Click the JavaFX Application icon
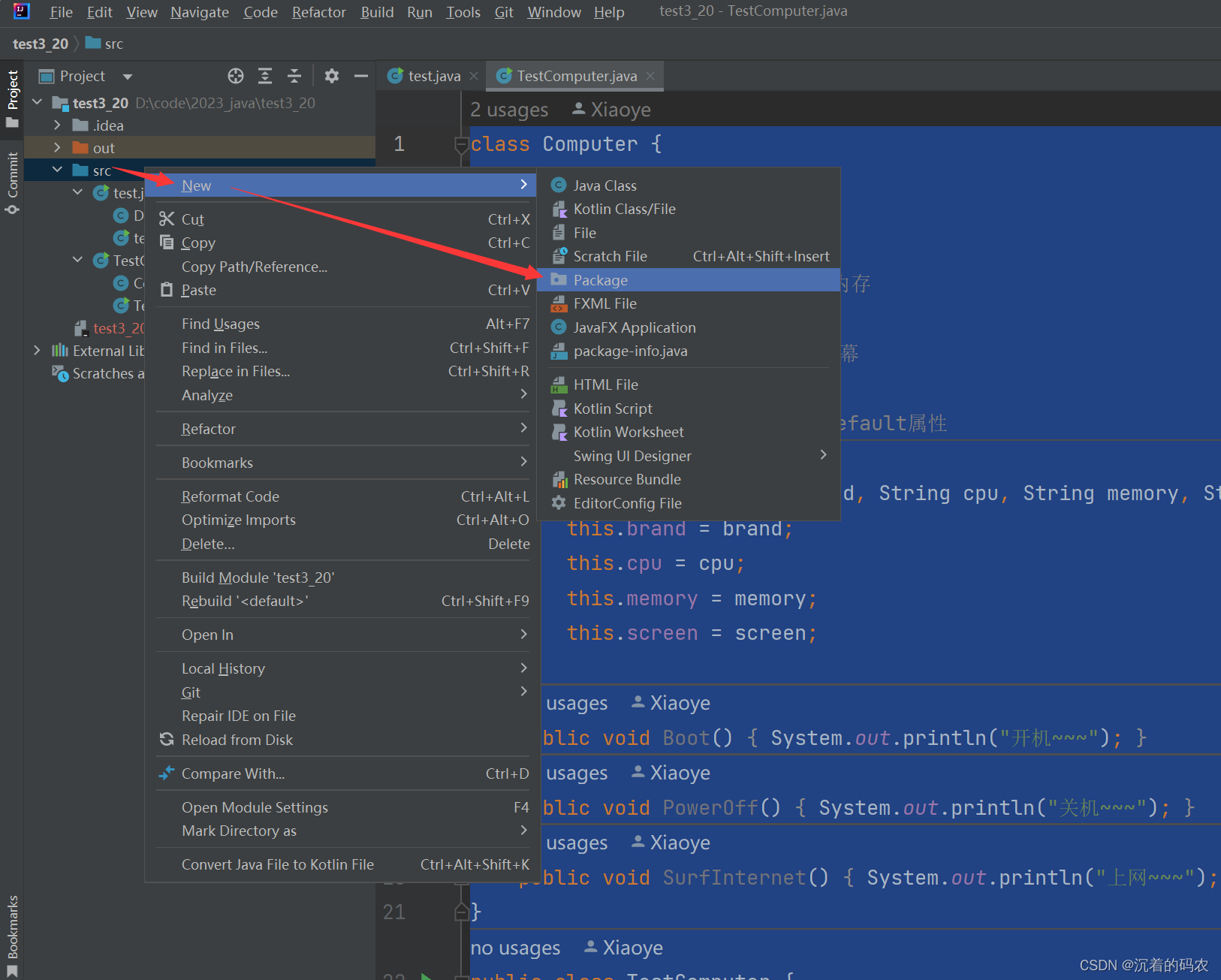Image resolution: width=1221 pixels, height=980 pixels. tap(559, 327)
